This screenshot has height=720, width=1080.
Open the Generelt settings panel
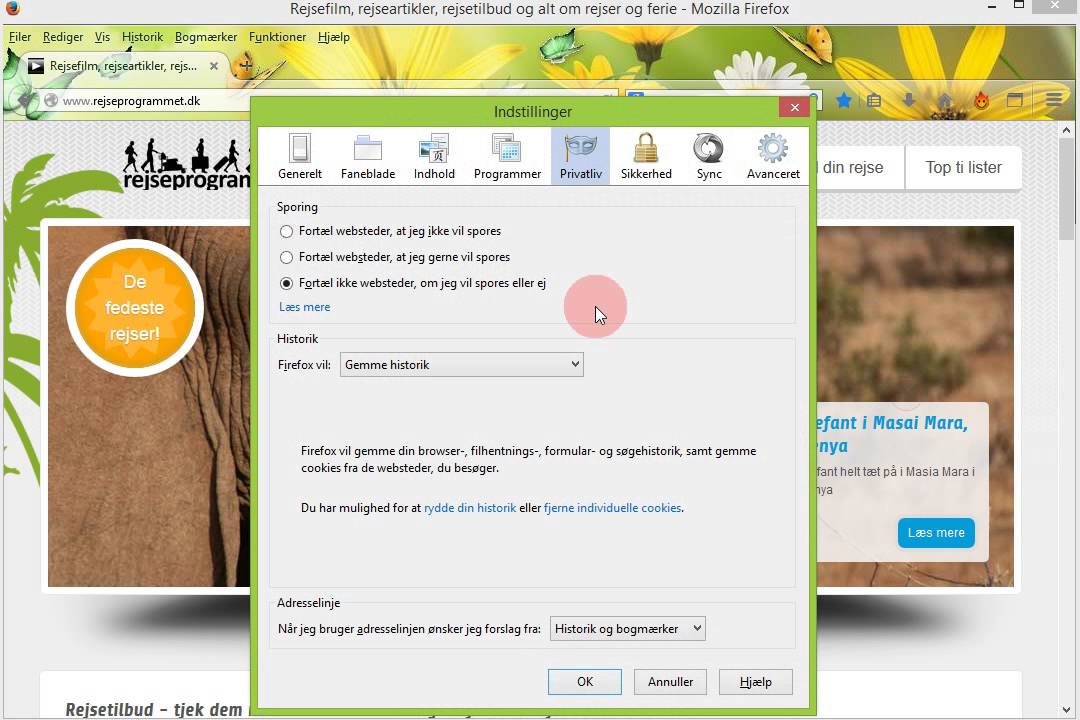click(300, 156)
